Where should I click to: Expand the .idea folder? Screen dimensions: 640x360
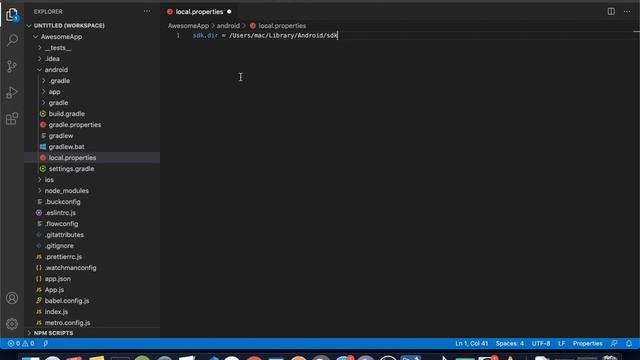[52, 59]
